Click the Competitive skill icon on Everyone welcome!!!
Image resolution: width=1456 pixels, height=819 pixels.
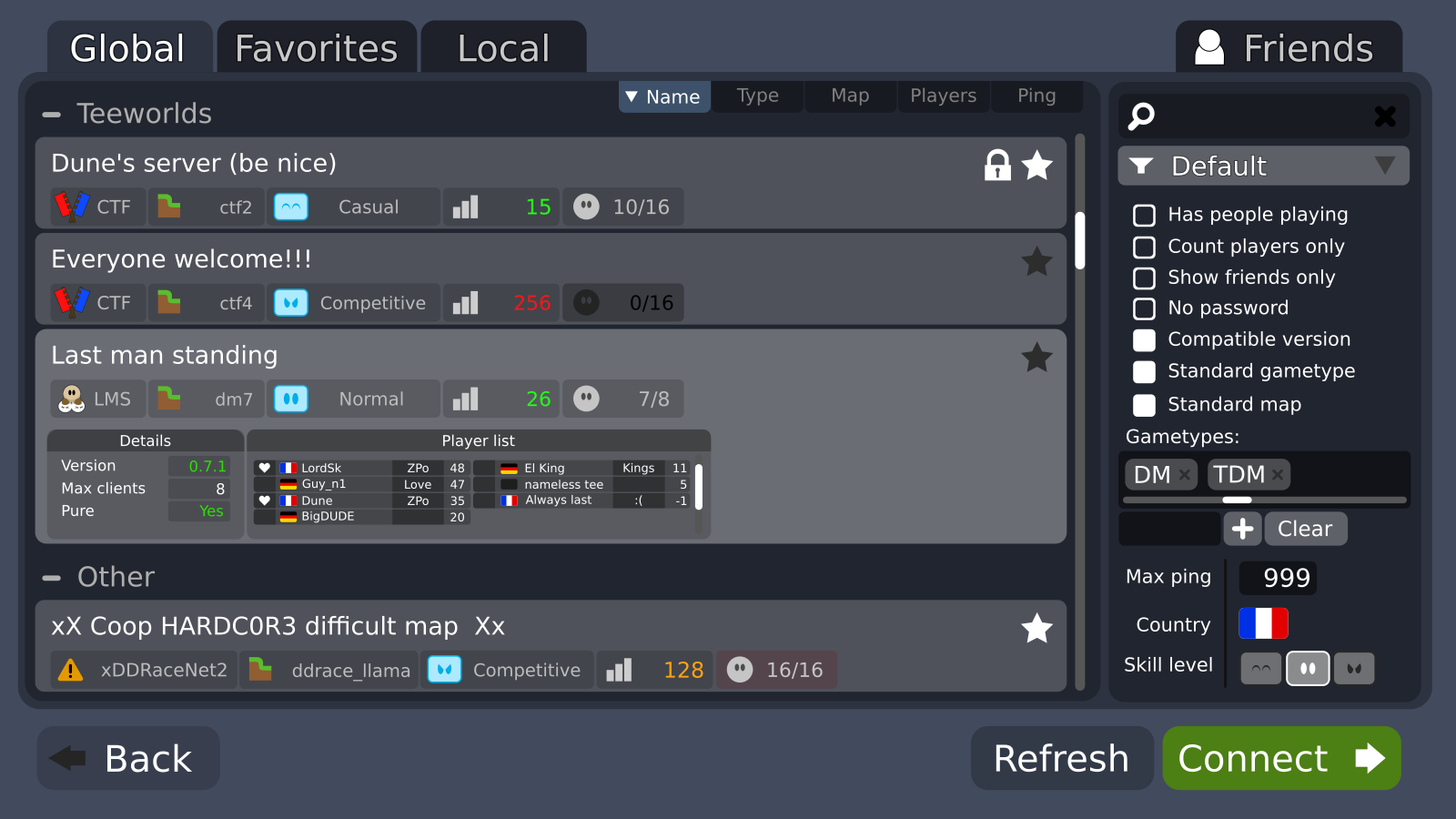tap(291, 303)
